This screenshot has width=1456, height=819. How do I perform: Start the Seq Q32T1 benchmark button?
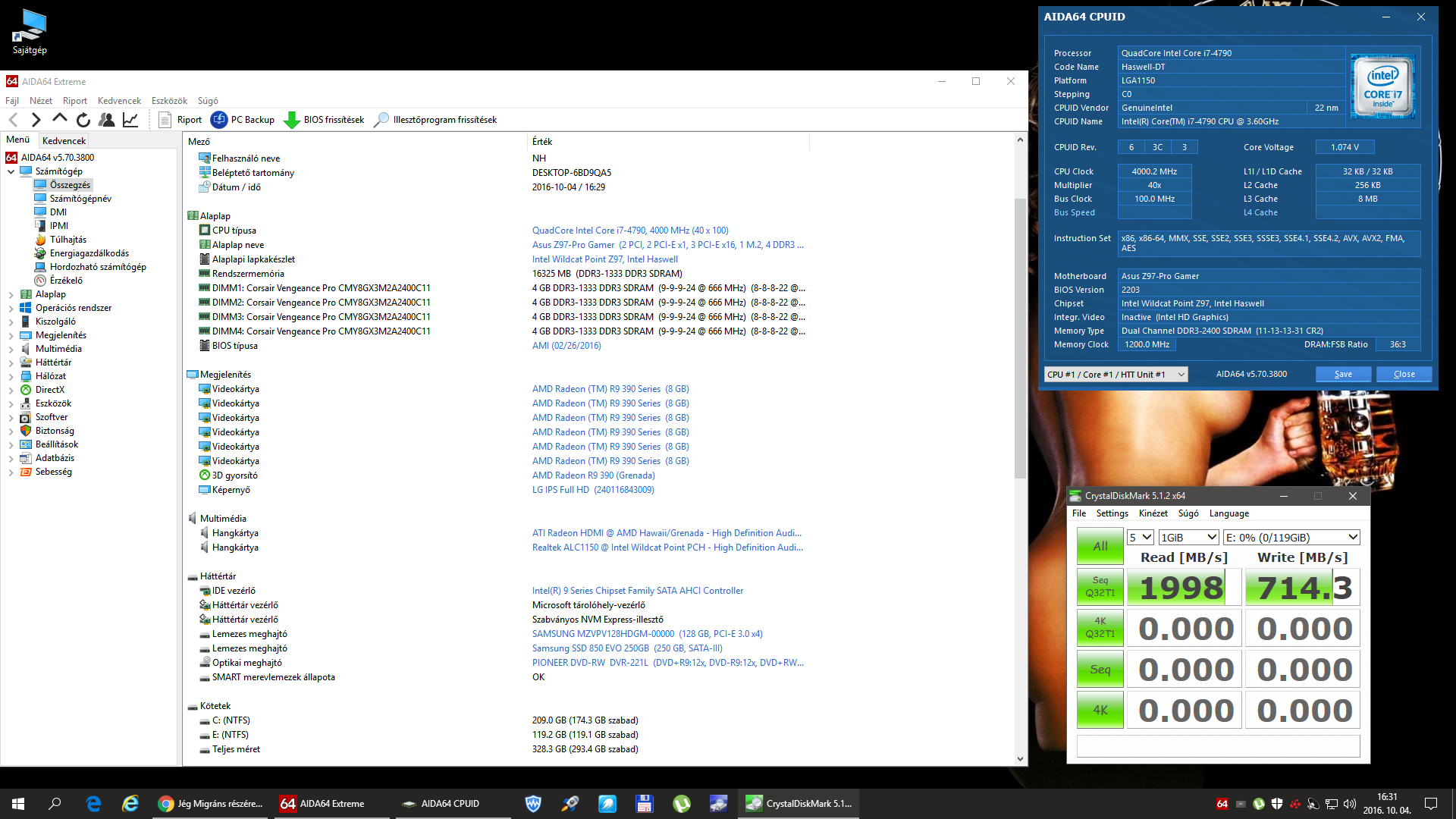point(1100,587)
